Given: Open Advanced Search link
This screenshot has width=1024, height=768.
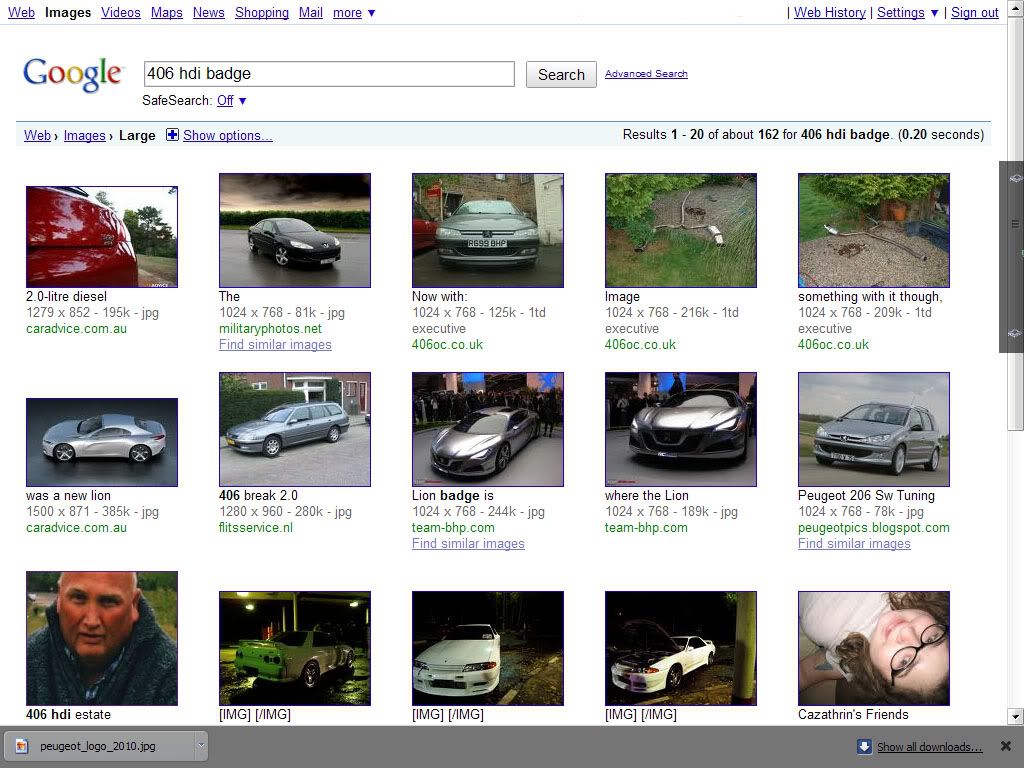Looking at the screenshot, I should 646,74.
